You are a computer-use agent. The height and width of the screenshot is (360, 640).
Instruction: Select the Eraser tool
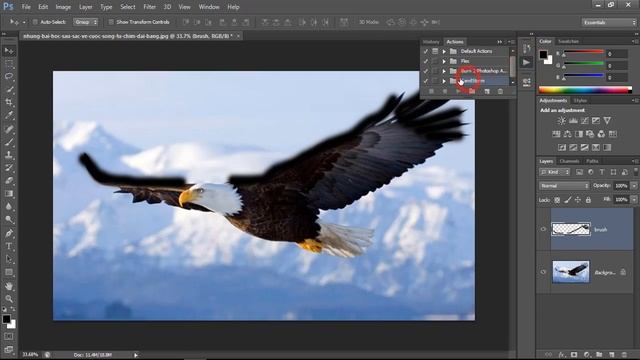9,181
